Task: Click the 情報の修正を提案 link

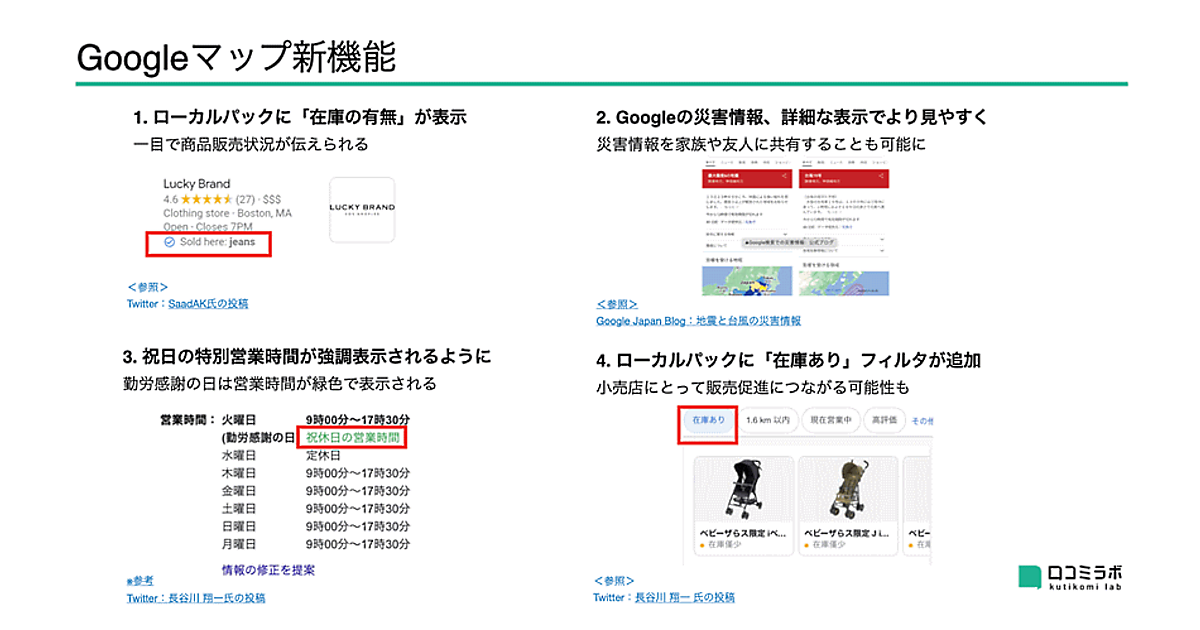Action: (x=268, y=570)
